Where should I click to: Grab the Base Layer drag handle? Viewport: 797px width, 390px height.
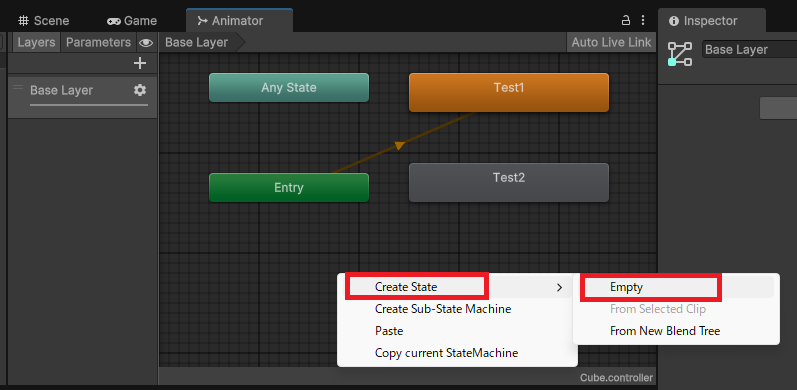pos(18,87)
